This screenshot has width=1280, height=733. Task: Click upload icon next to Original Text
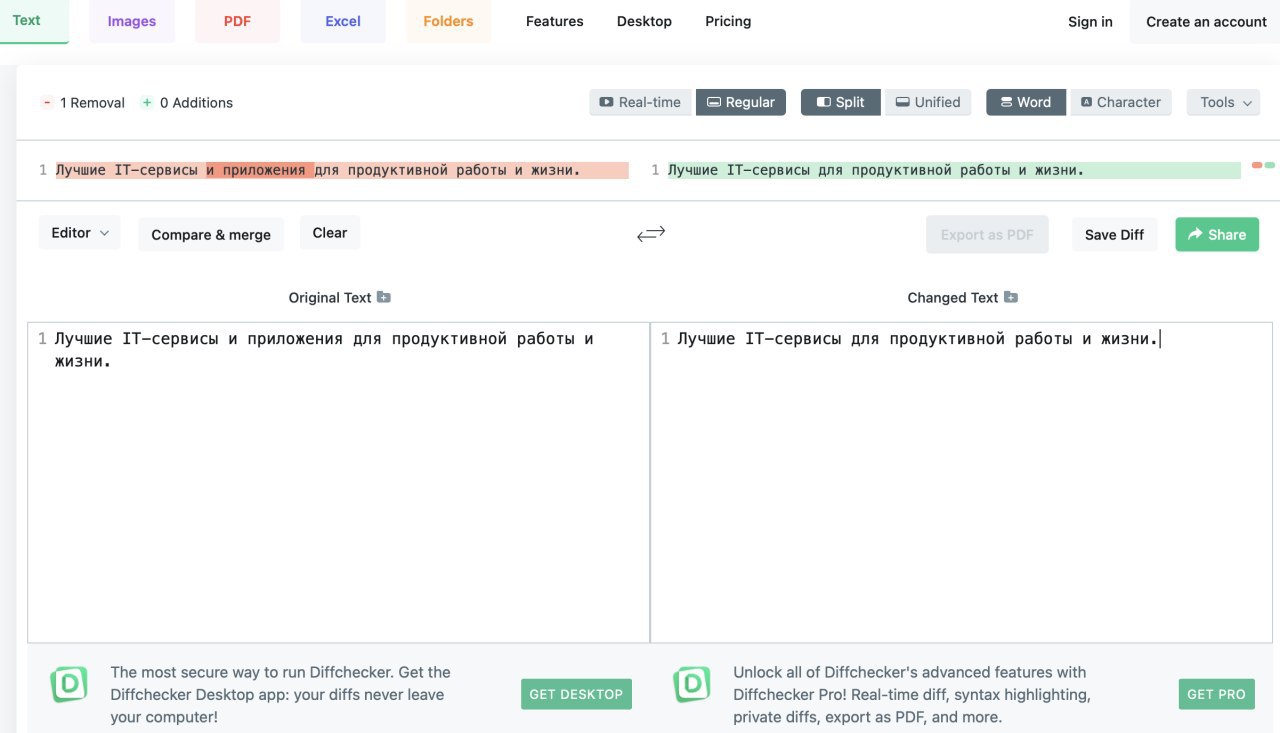[x=384, y=297]
